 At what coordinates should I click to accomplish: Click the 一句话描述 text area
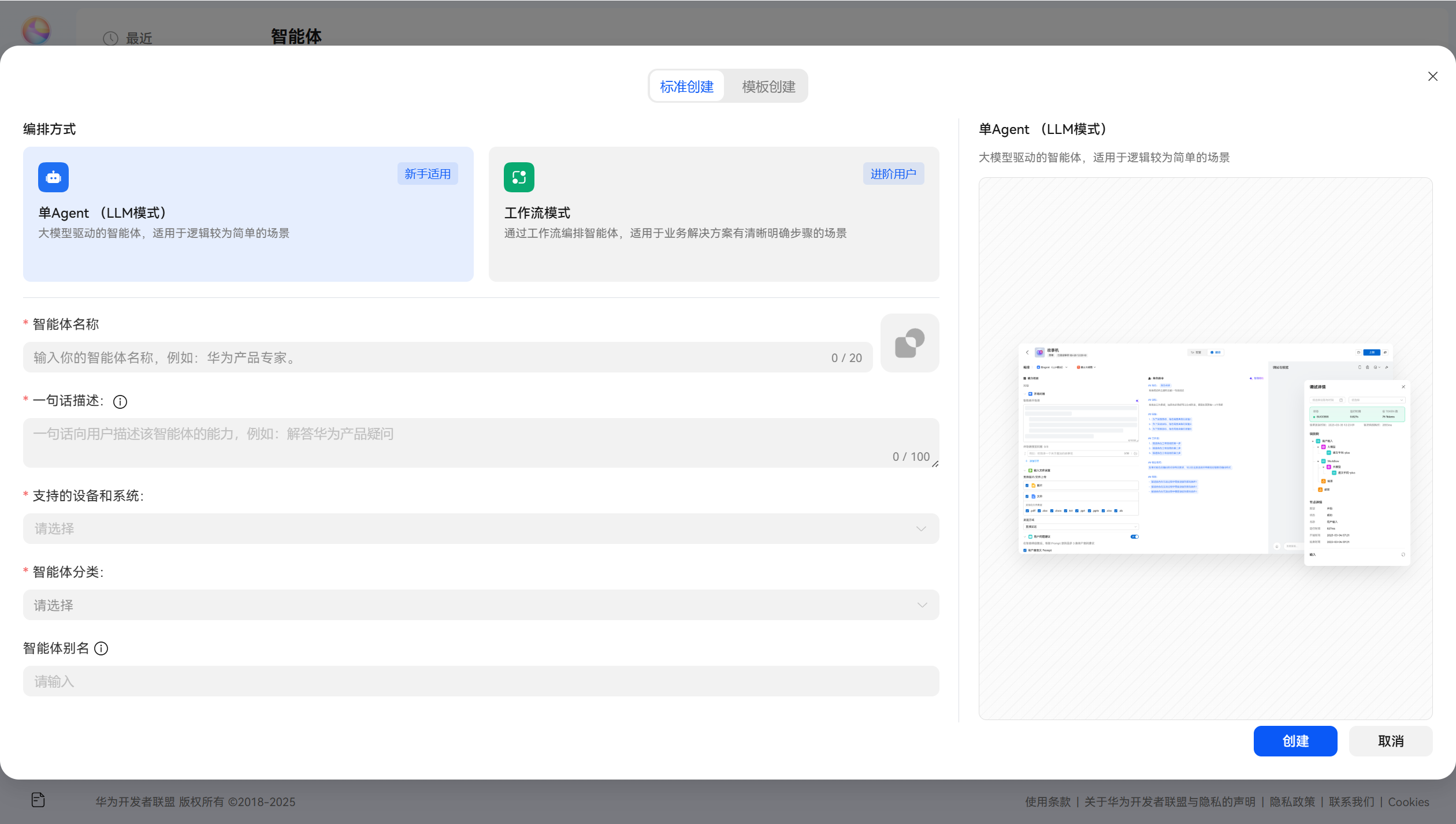pyautogui.click(x=462, y=442)
